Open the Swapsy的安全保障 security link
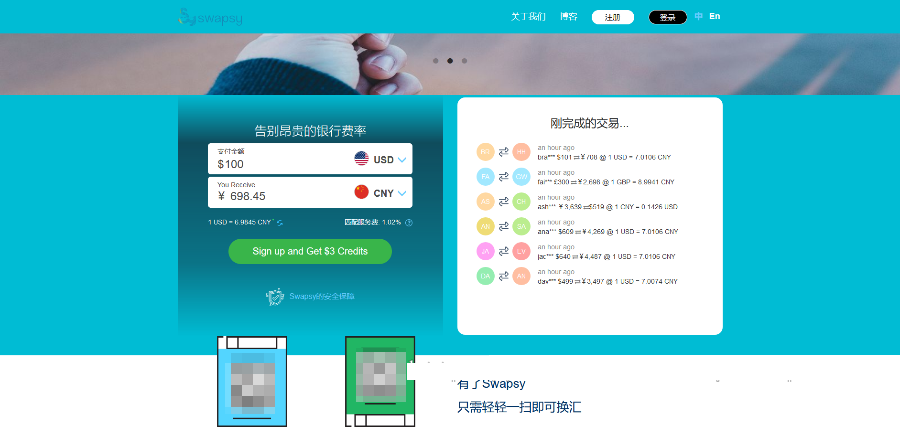This screenshot has width=900, height=447. click(321, 297)
